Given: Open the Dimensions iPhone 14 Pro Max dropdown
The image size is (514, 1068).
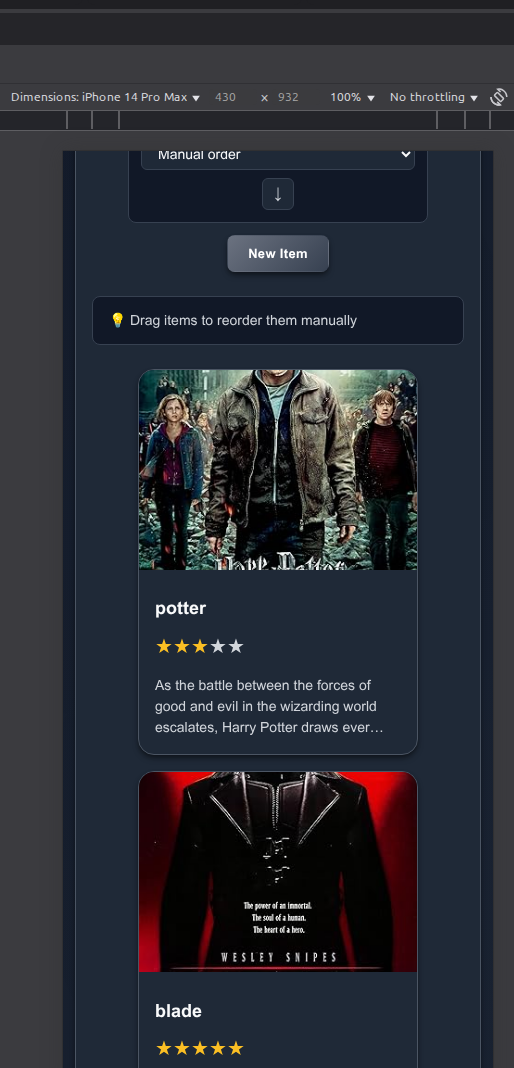Looking at the screenshot, I should pos(106,97).
